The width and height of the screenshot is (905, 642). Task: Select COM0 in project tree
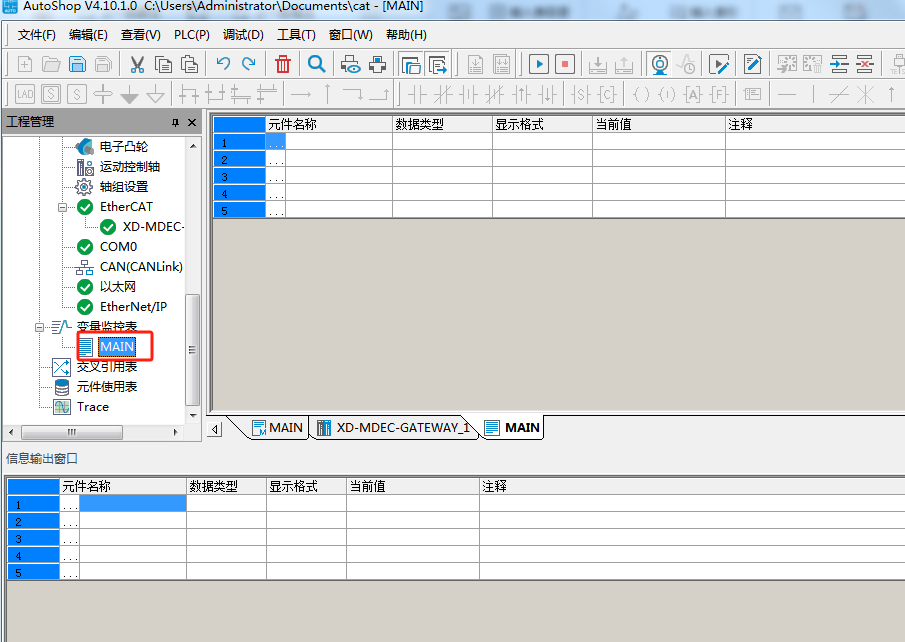118,247
